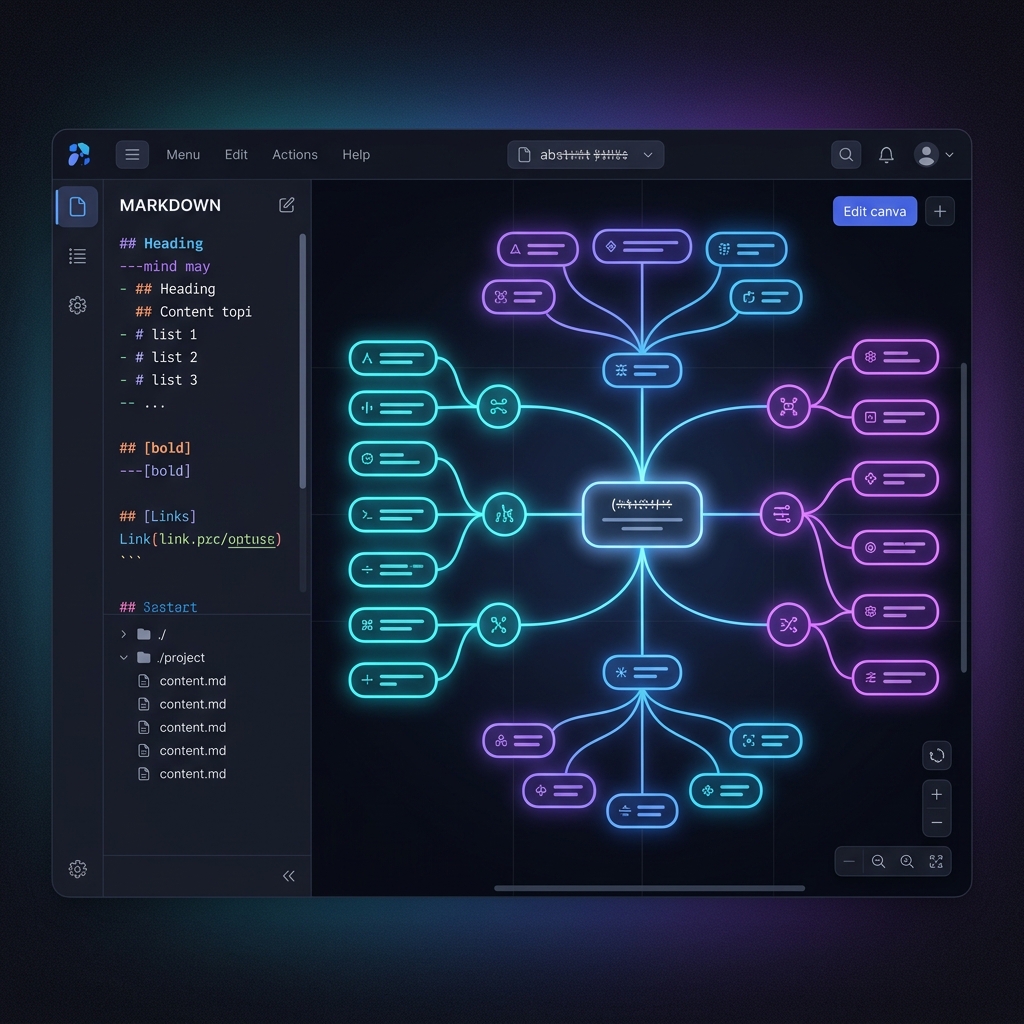Open the bottom sidebar settings gear
The width and height of the screenshot is (1024, 1024).
78,869
